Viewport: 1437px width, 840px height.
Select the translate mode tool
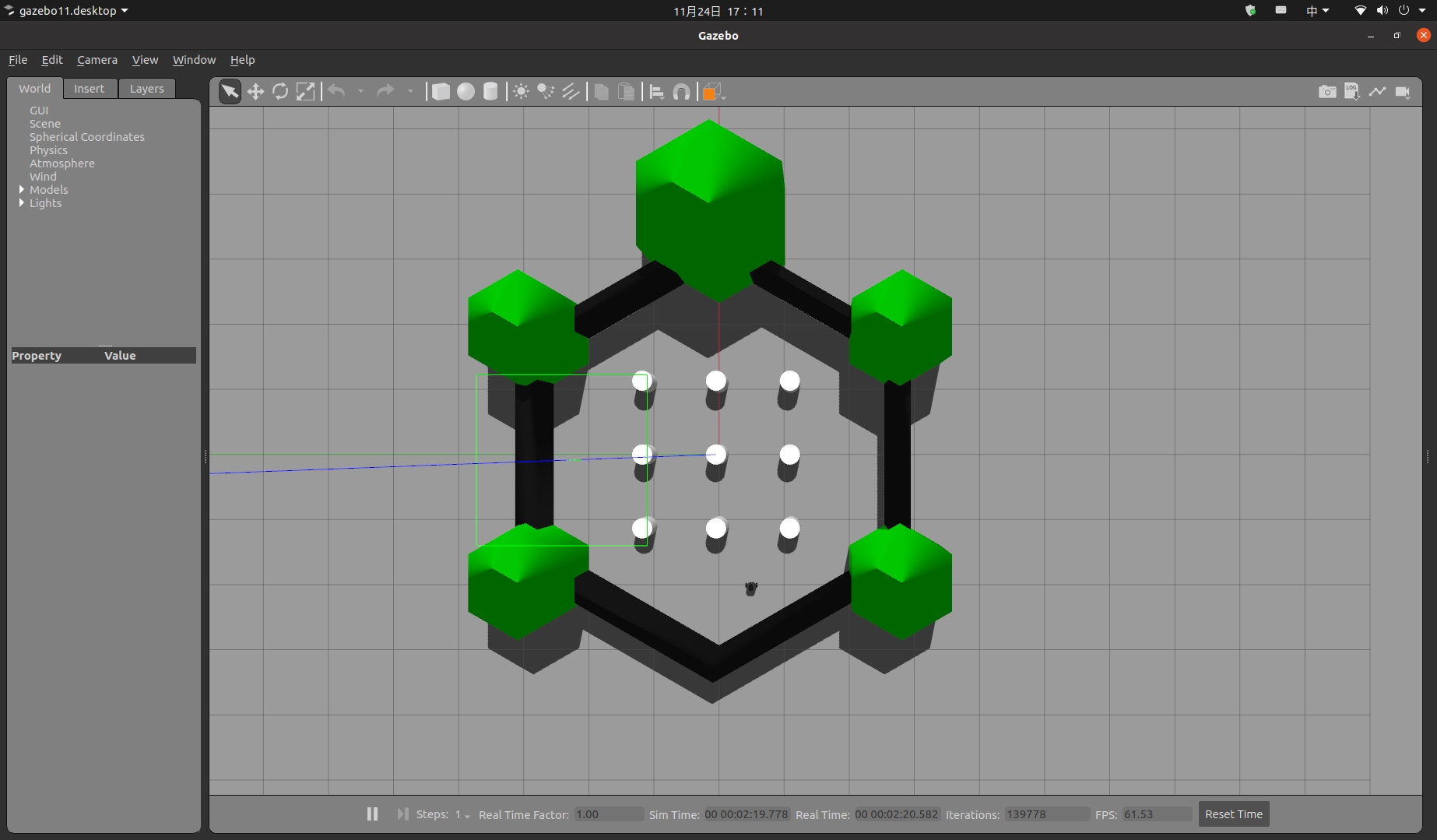[x=255, y=91]
